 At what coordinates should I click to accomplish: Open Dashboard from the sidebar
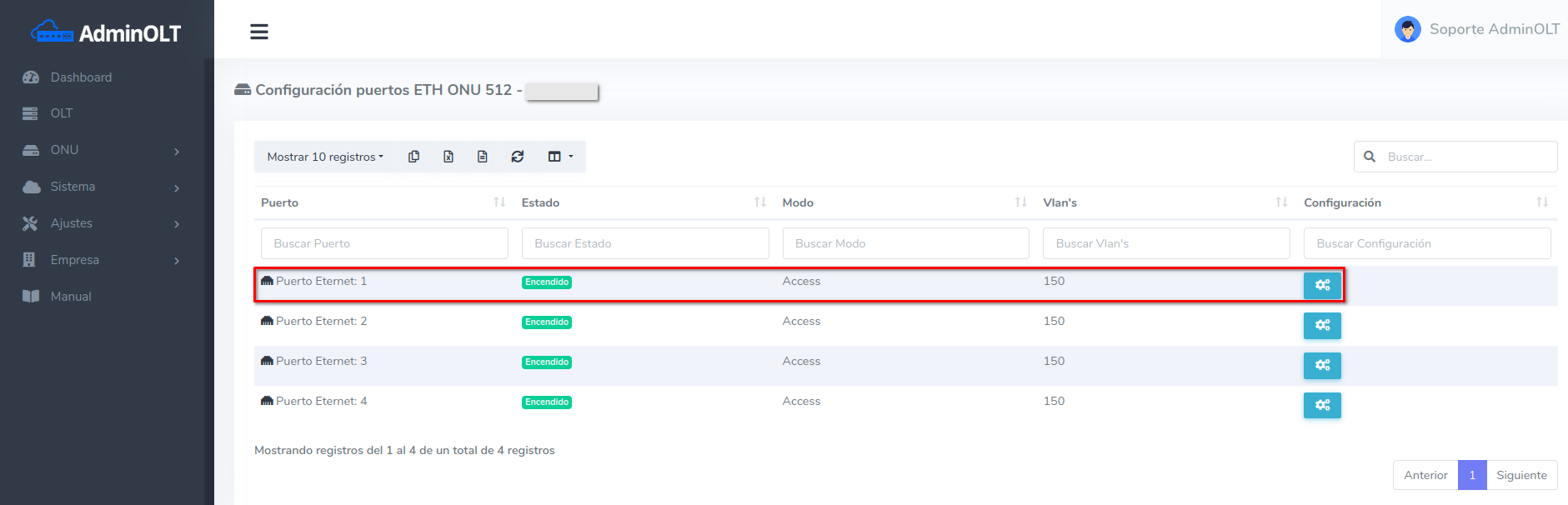point(81,77)
